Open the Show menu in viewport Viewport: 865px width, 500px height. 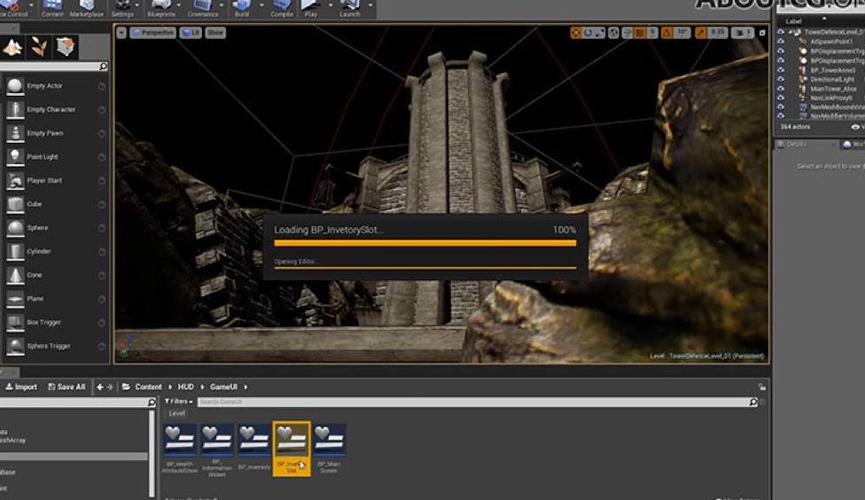(x=215, y=33)
